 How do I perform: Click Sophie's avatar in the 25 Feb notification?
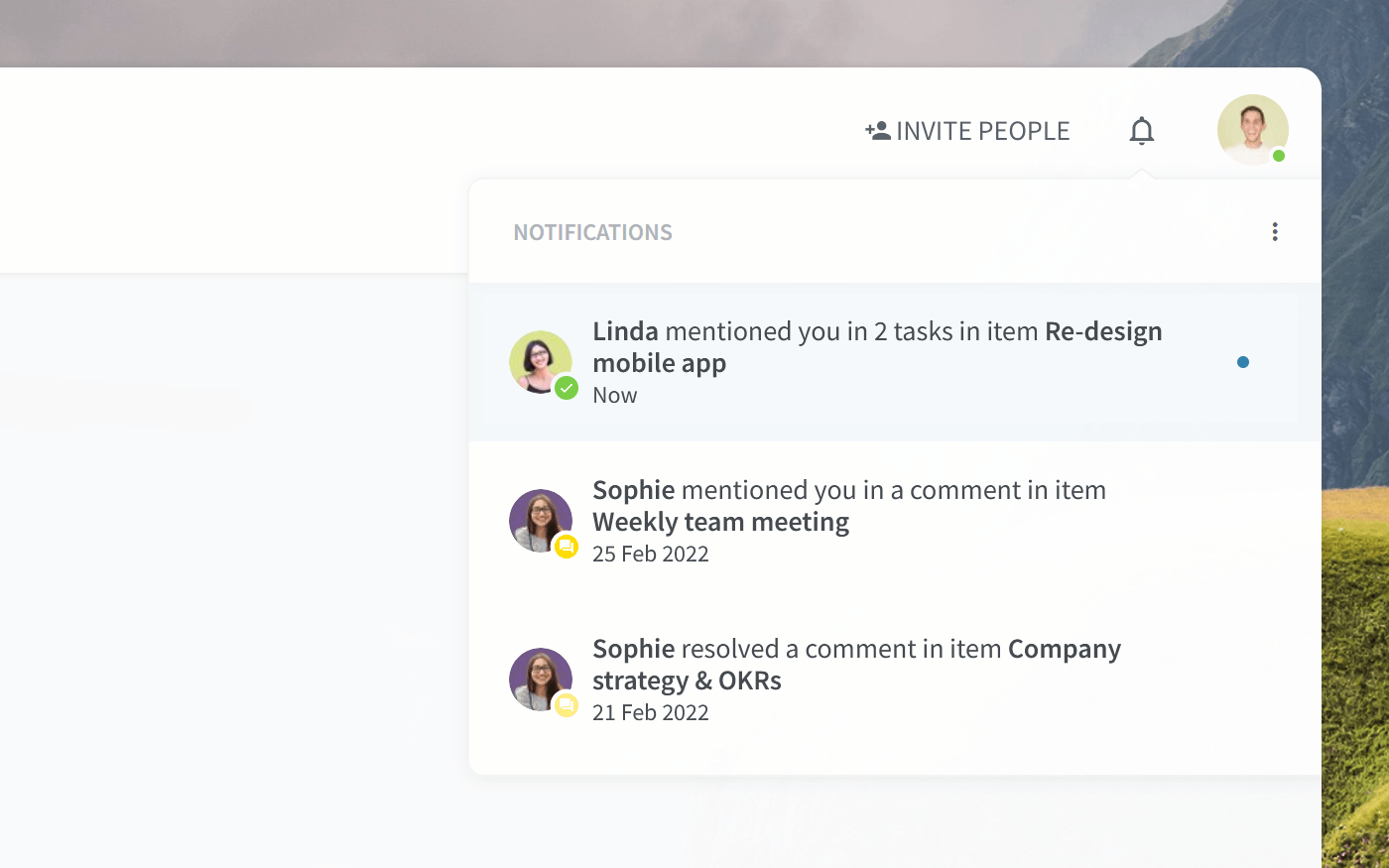click(x=541, y=521)
